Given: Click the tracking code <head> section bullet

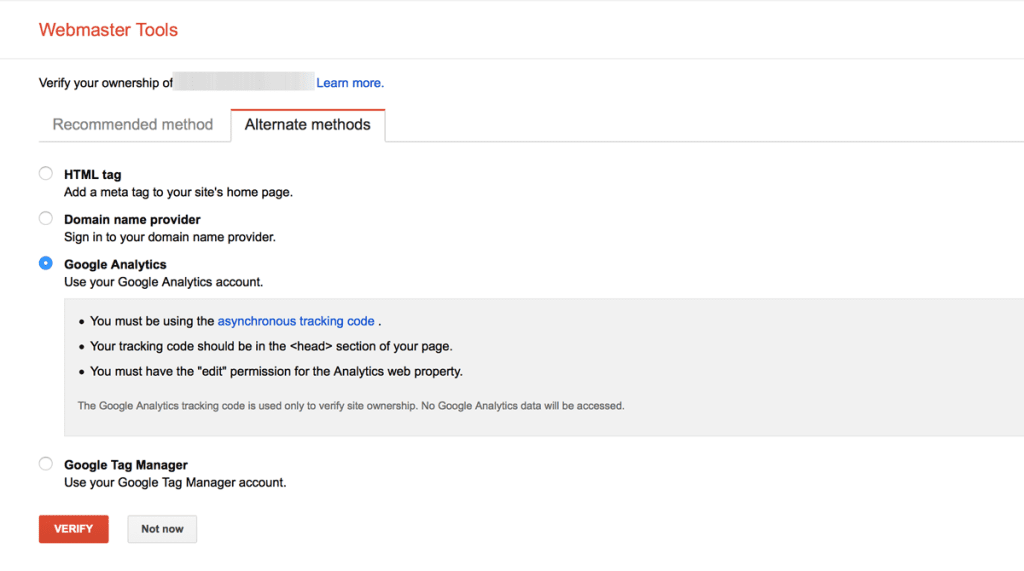Looking at the screenshot, I should click(271, 346).
